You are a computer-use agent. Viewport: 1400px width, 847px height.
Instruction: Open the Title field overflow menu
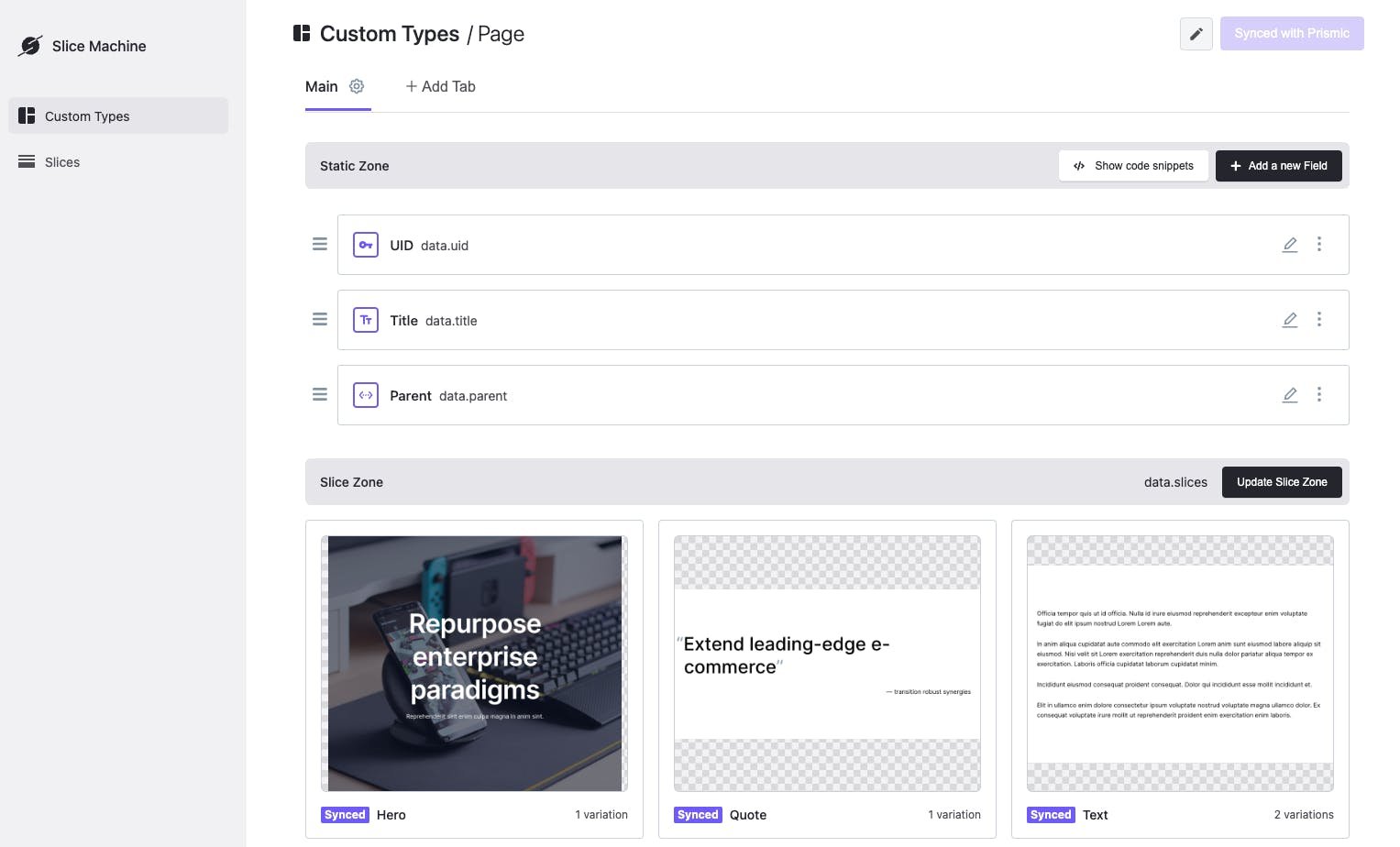[1319, 320]
